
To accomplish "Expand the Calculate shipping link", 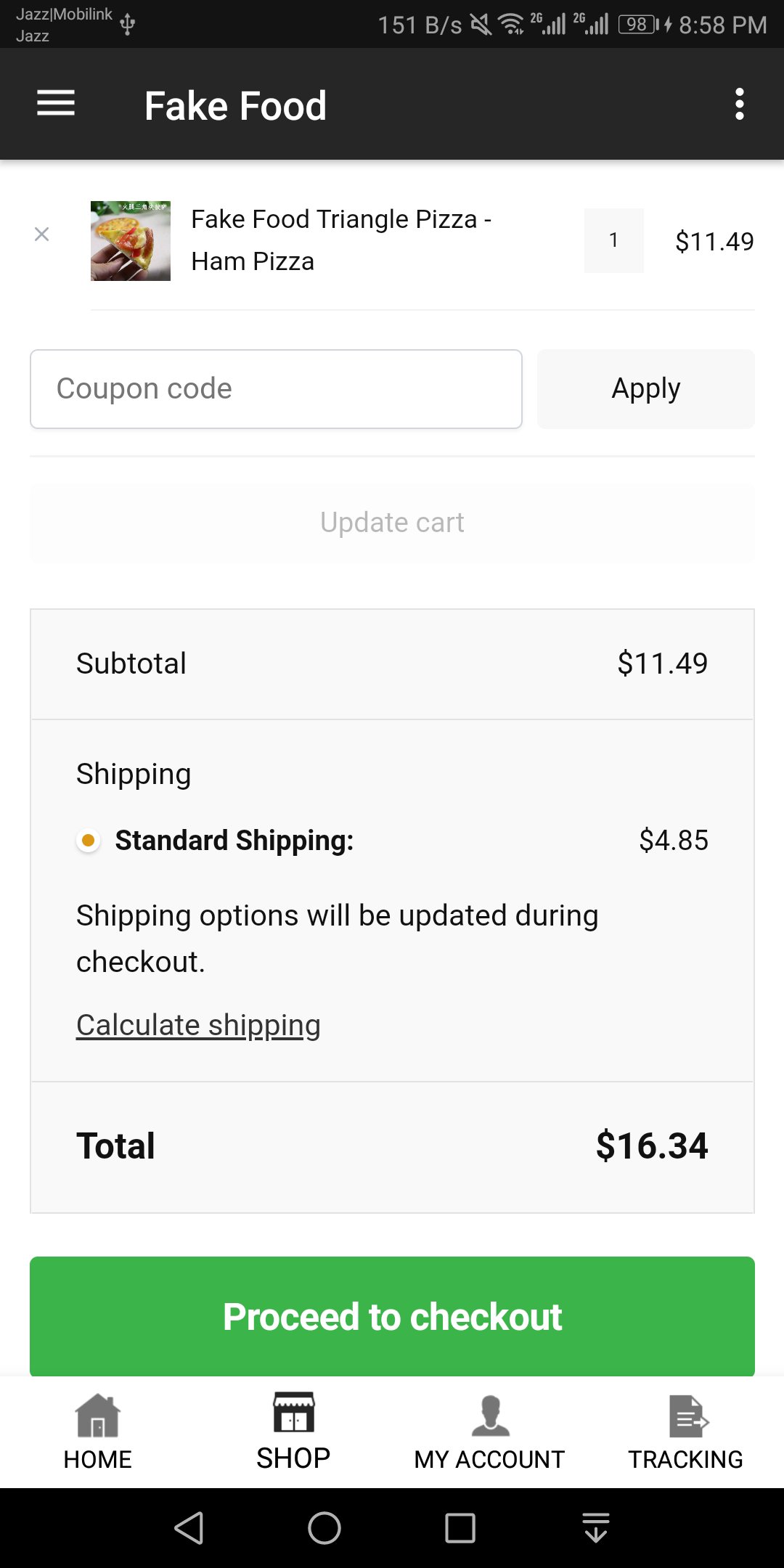I will pyautogui.click(x=198, y=1025).
